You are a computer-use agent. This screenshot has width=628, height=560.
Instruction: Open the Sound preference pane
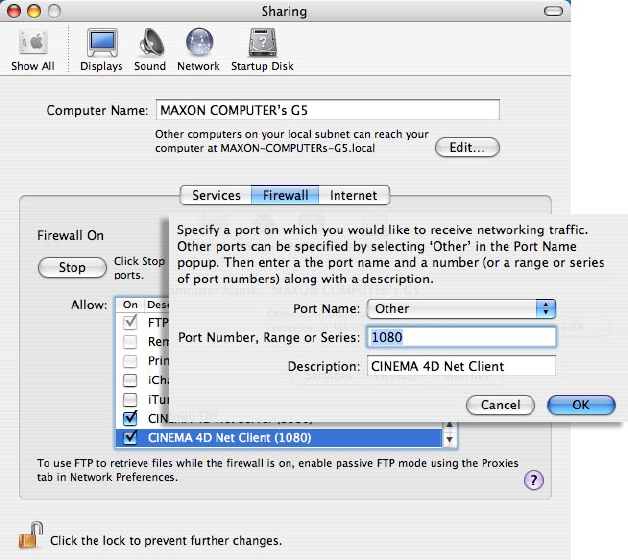[x=150, y=50]
